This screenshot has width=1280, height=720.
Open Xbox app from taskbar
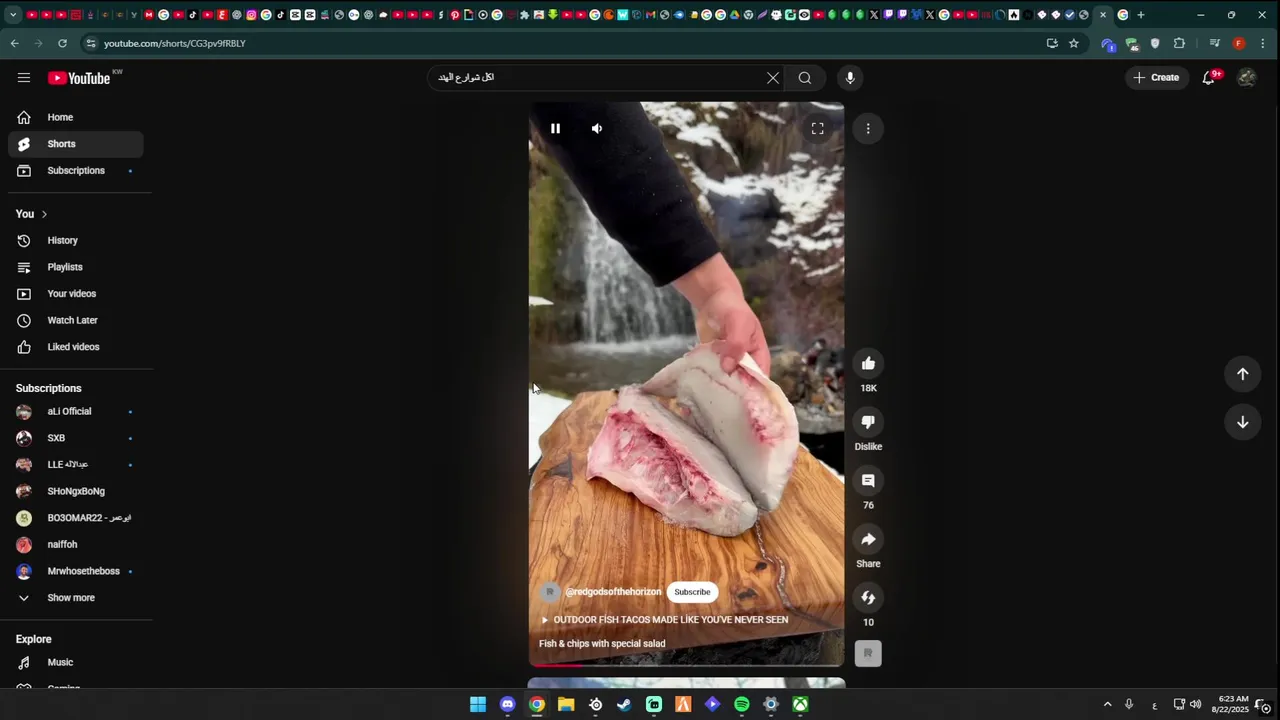click(801, 704)
